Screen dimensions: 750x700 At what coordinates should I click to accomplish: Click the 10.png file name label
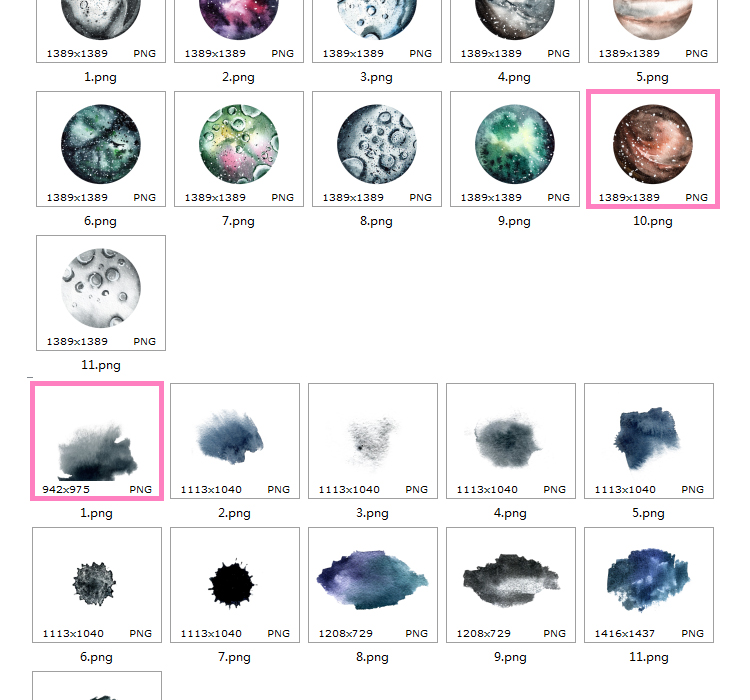(653, 221)
